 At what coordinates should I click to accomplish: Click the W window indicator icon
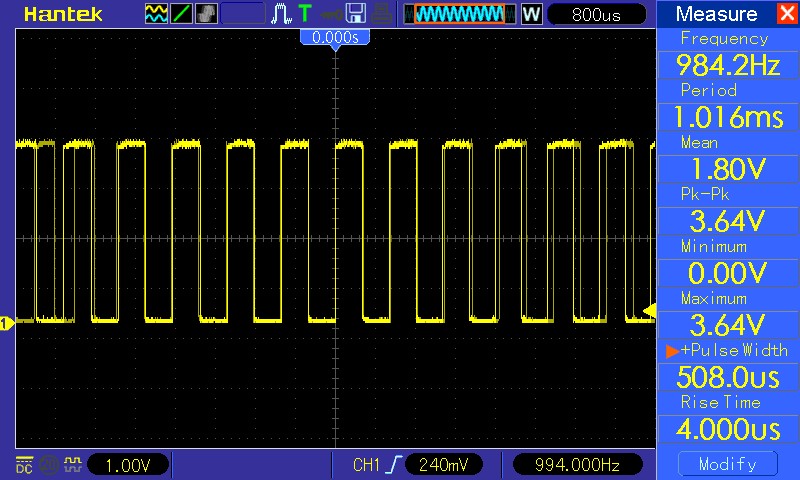pyautogui.click(x=531, y=14)
